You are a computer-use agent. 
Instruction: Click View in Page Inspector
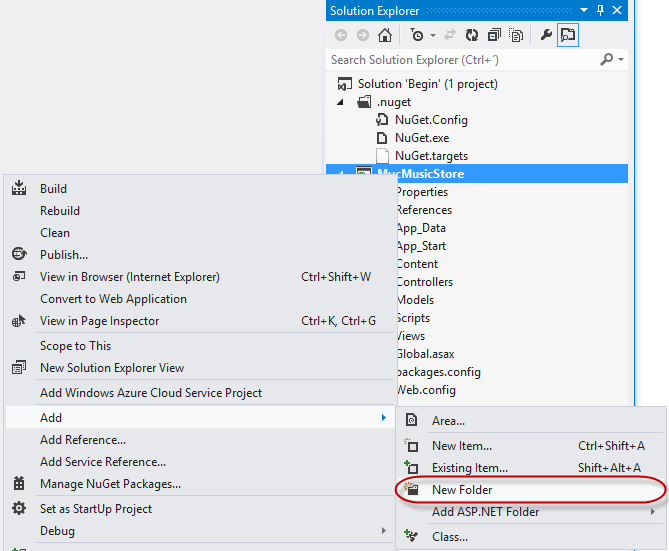99,321
